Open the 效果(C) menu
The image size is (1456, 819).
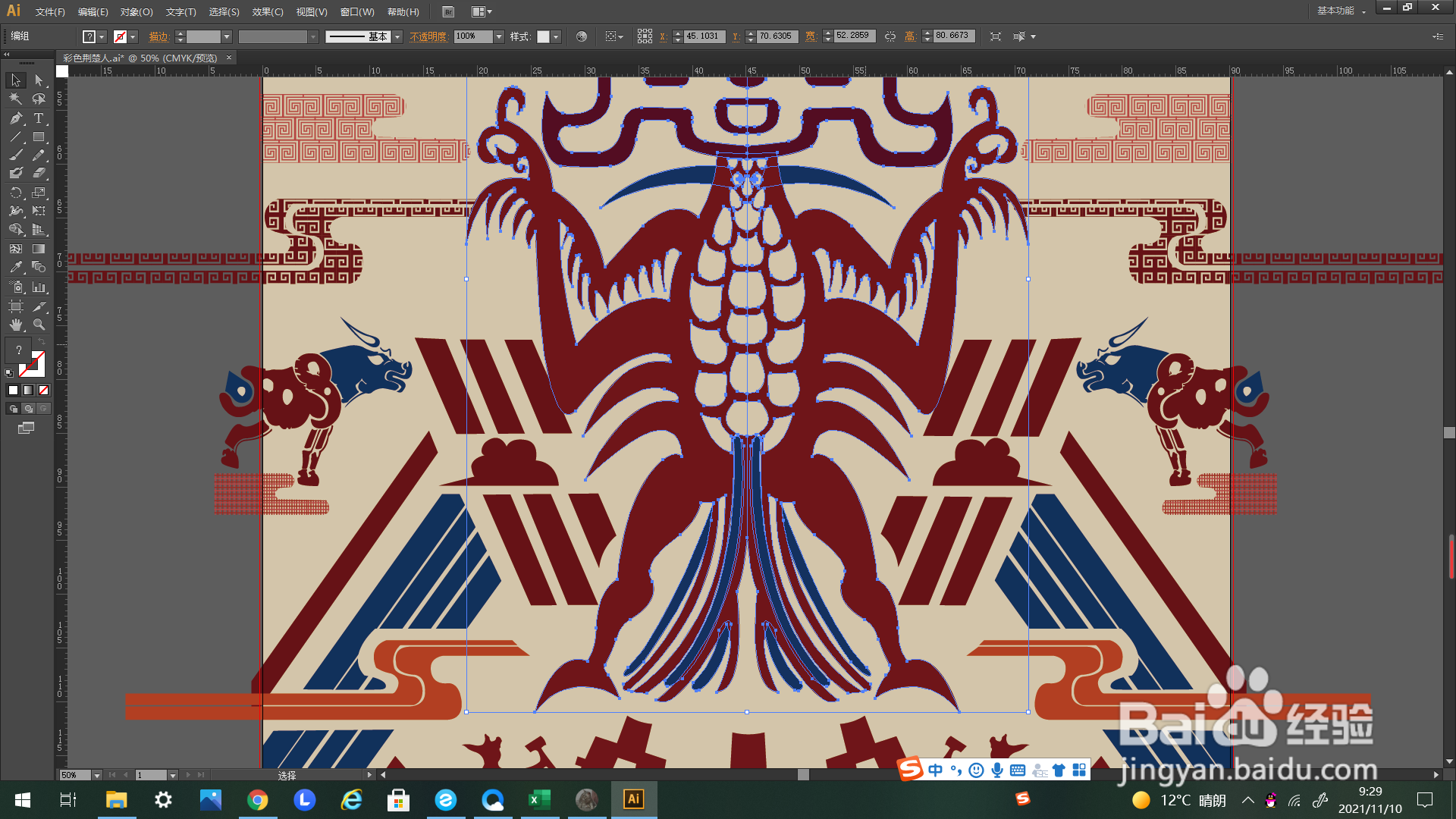tap(268, 12)
